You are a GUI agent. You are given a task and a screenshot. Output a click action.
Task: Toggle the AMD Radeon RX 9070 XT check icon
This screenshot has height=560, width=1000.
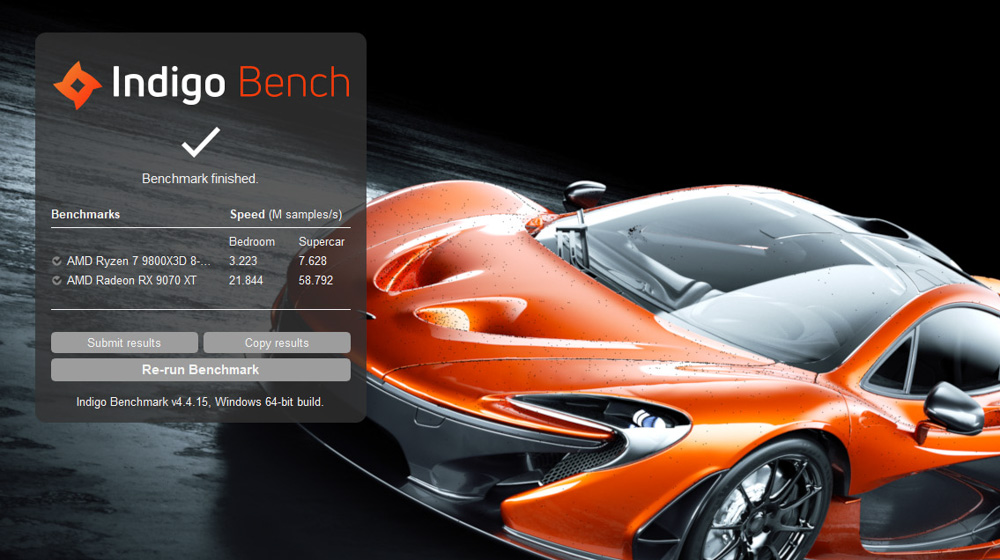57,281
